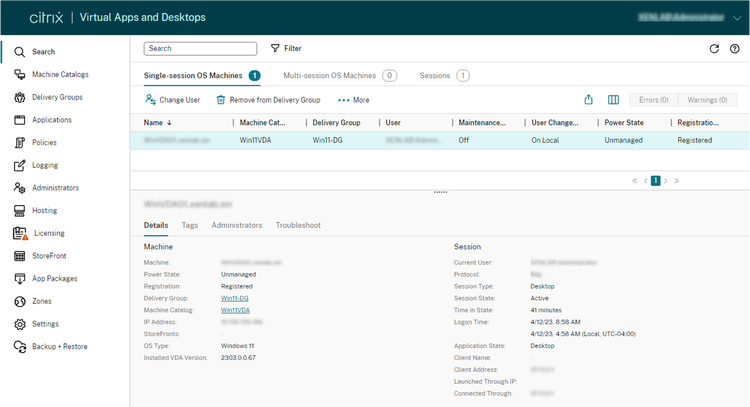Open the More actions ellipsis

coord(353,100)
